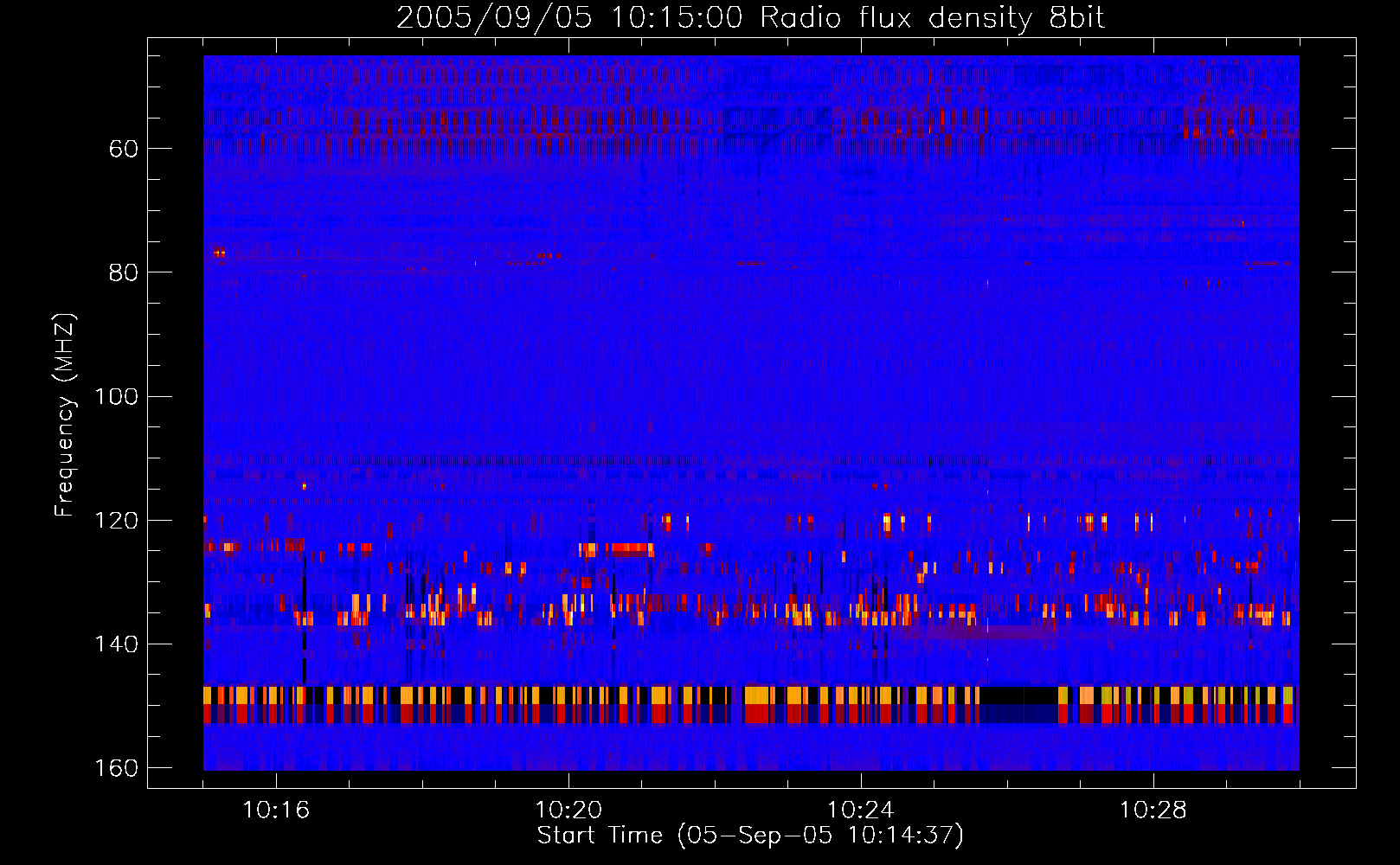The image size is (1400, 865).
Task: Click the 100 frequency tick label
Action: [116, 397]
